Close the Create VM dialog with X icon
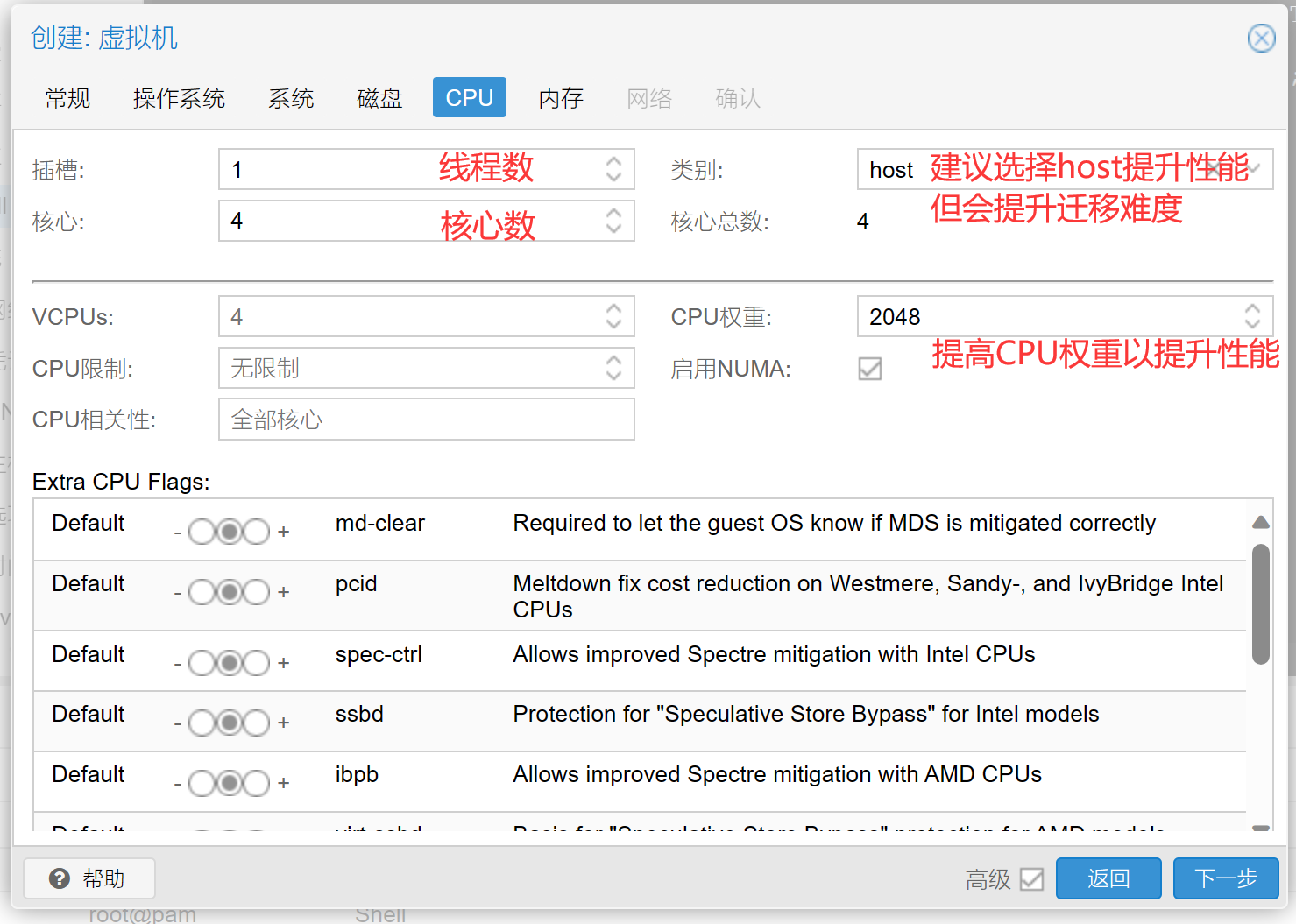 point(1261,39)
